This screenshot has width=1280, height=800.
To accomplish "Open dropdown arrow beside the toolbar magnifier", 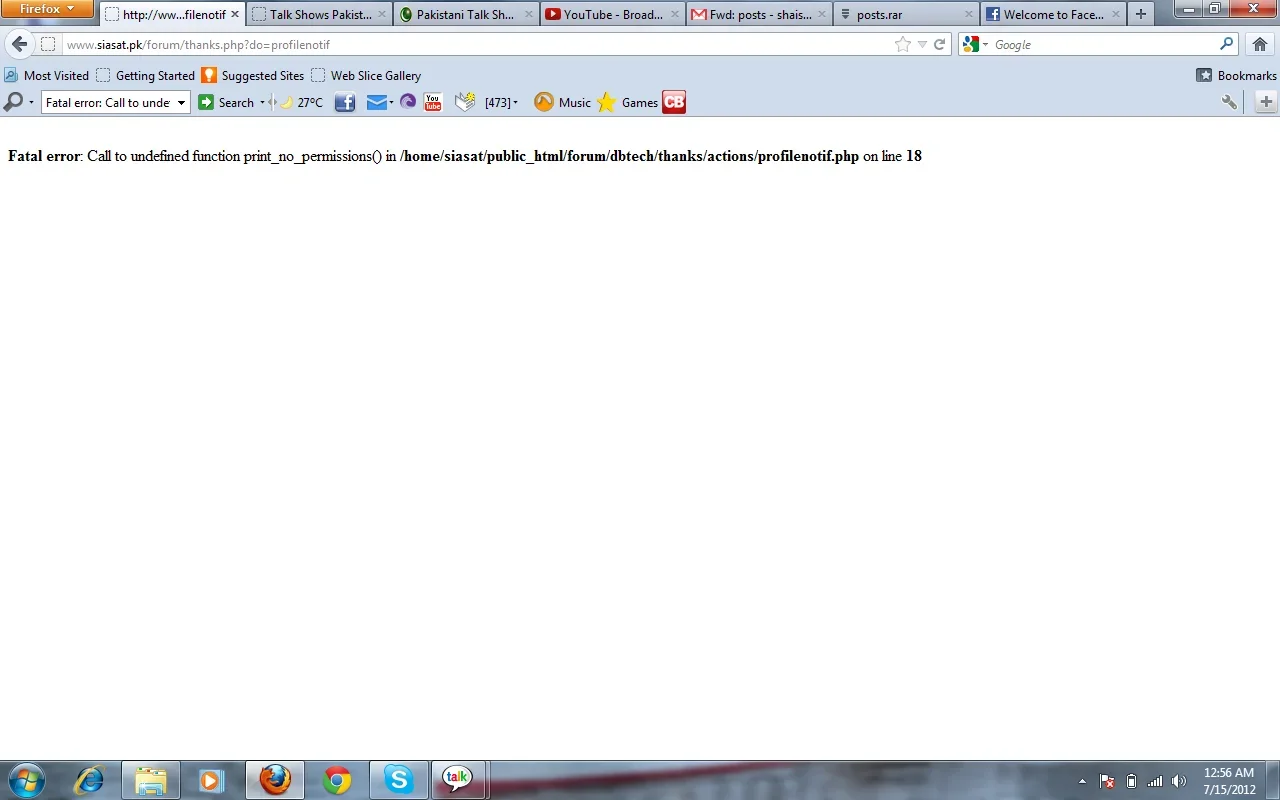I will [31, 102].
